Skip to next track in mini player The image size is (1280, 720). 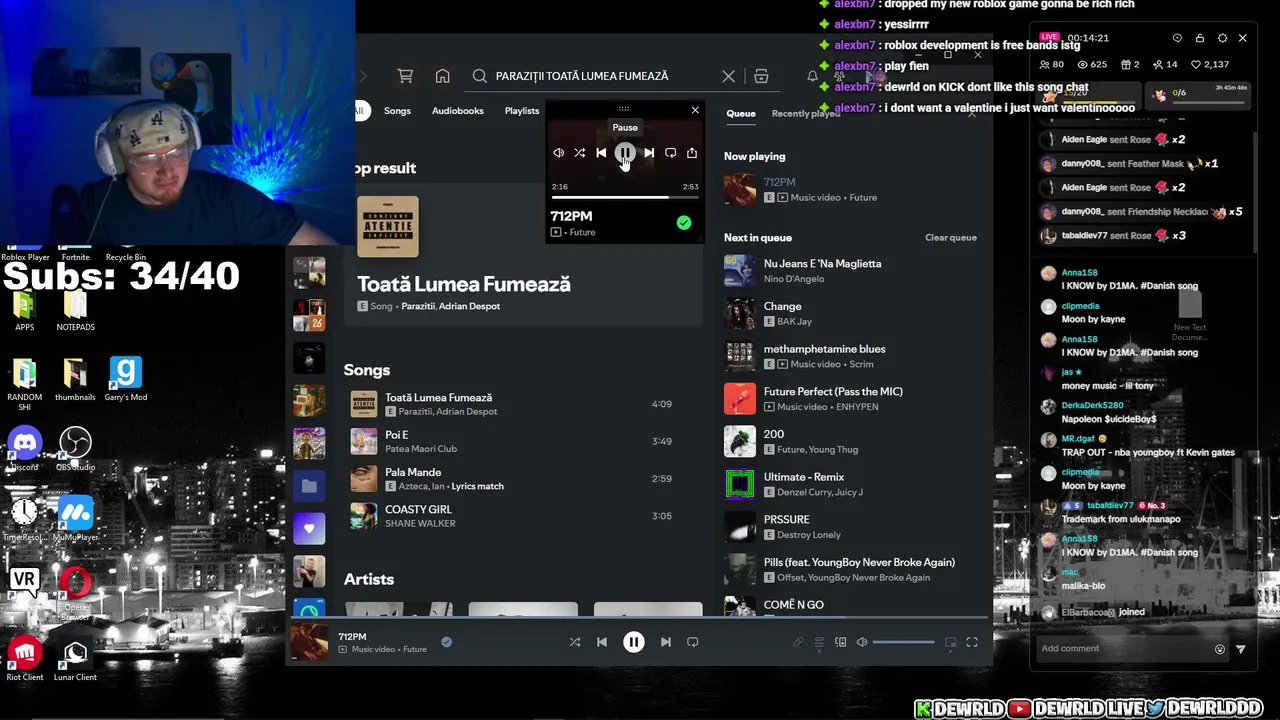point(649,153)
